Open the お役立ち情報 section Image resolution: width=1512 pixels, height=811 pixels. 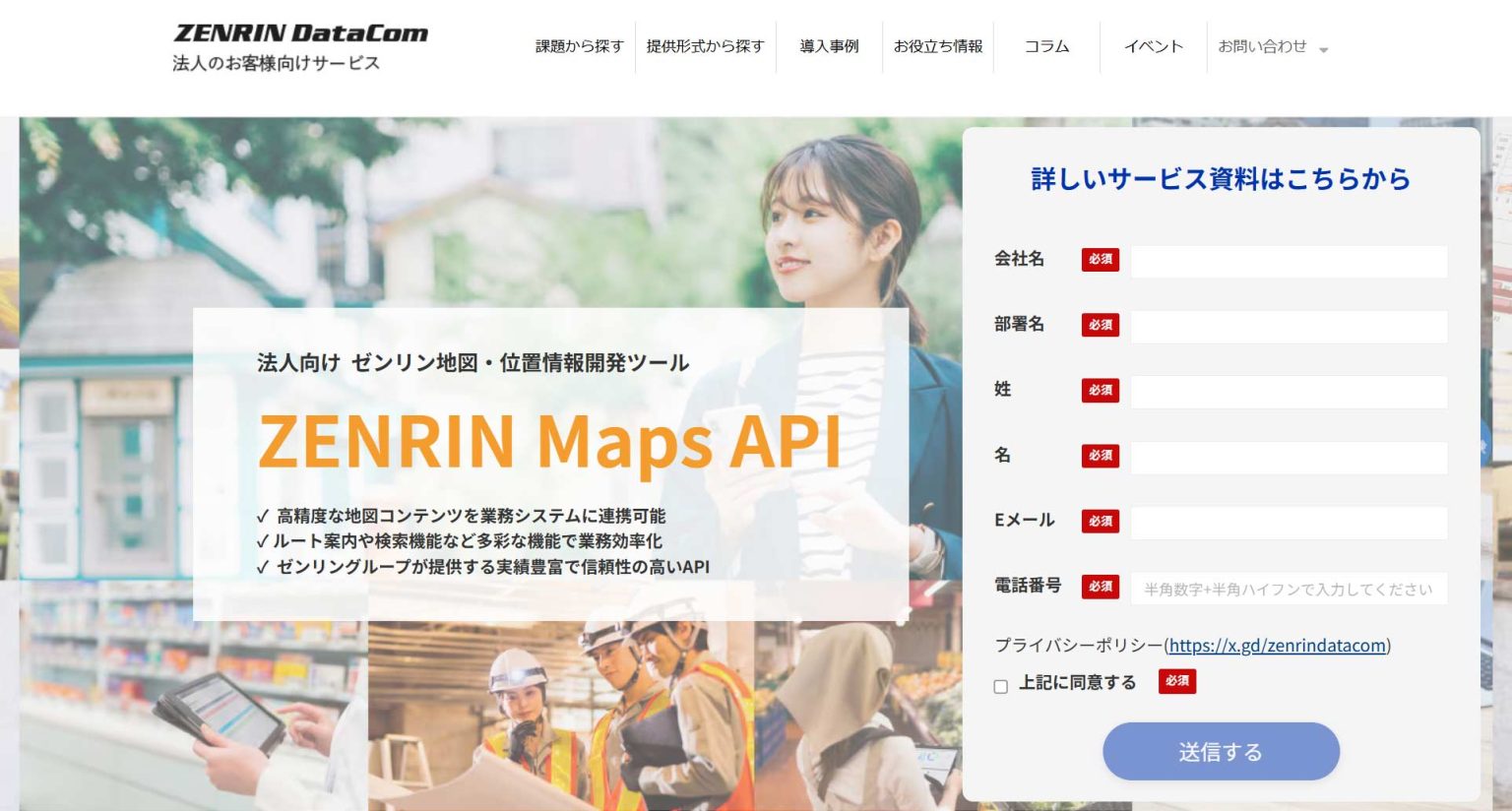click(939, 45)
